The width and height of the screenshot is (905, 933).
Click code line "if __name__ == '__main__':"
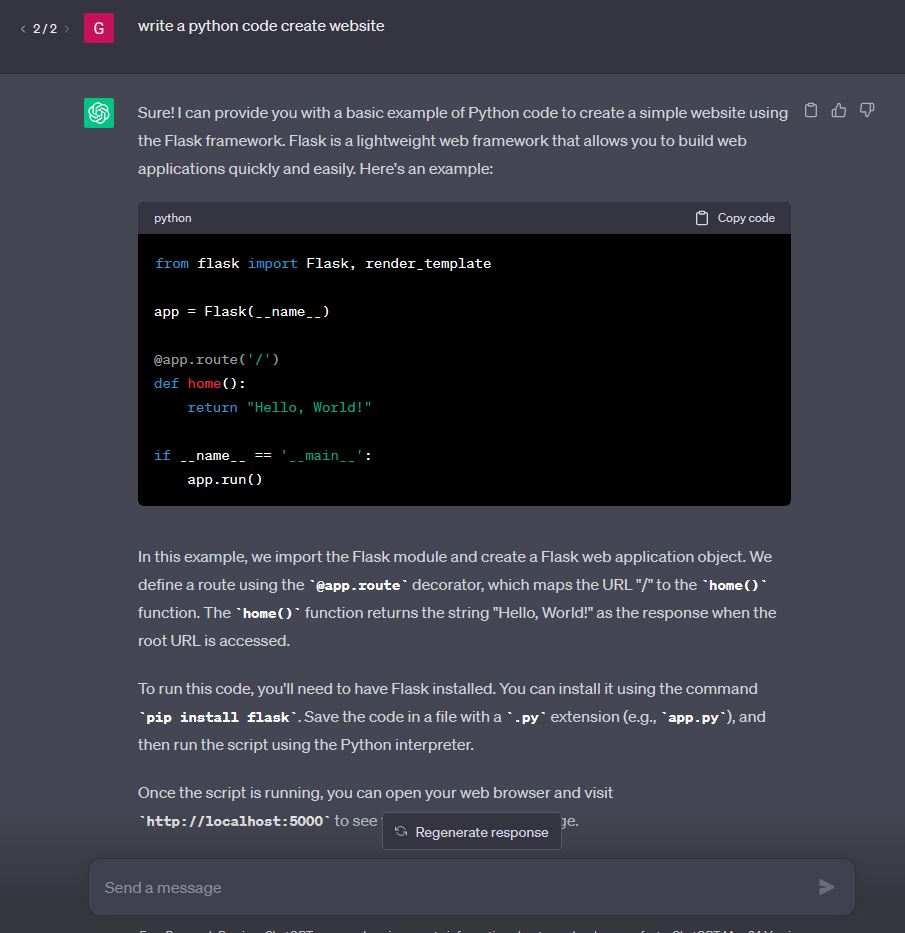(263, 456)
